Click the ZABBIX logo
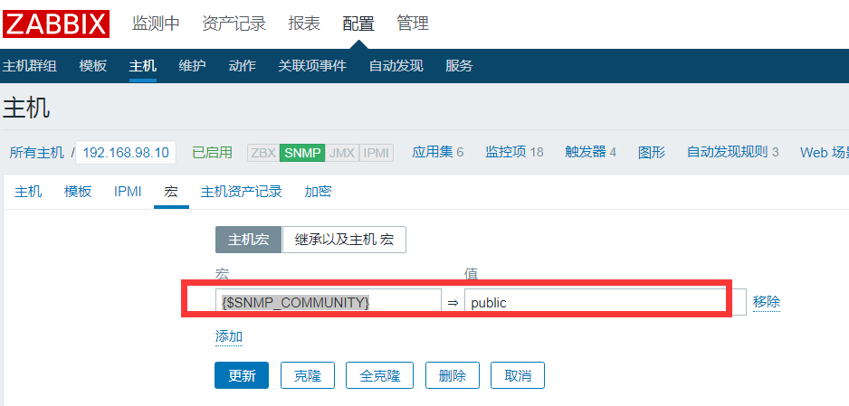Screen dimensions: 849x406 pyautogui.click(x=56, y=24)
